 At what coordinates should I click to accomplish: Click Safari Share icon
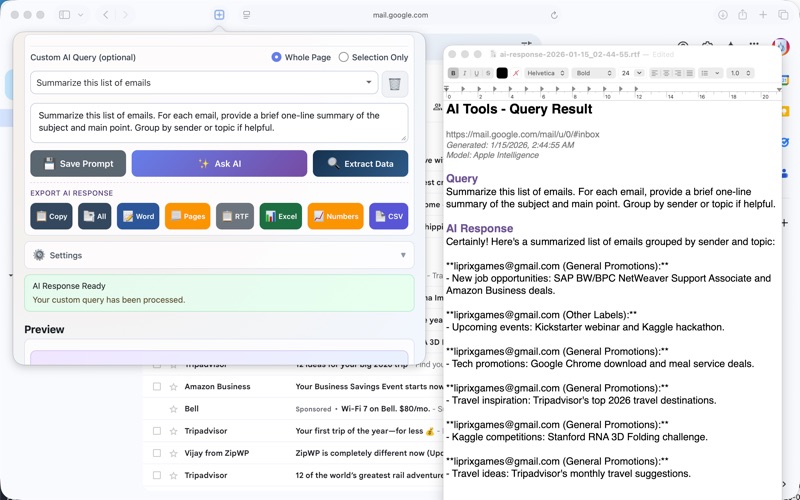743,15
